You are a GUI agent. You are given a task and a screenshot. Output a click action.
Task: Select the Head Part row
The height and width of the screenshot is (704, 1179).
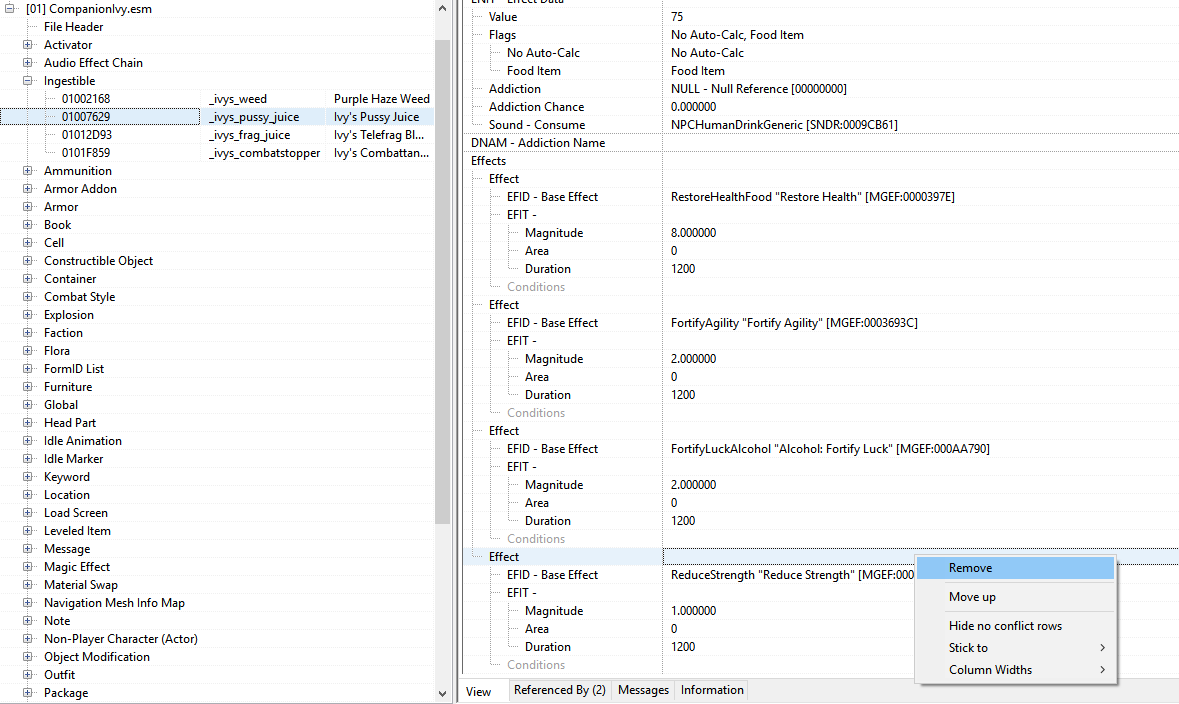[70, 423]
